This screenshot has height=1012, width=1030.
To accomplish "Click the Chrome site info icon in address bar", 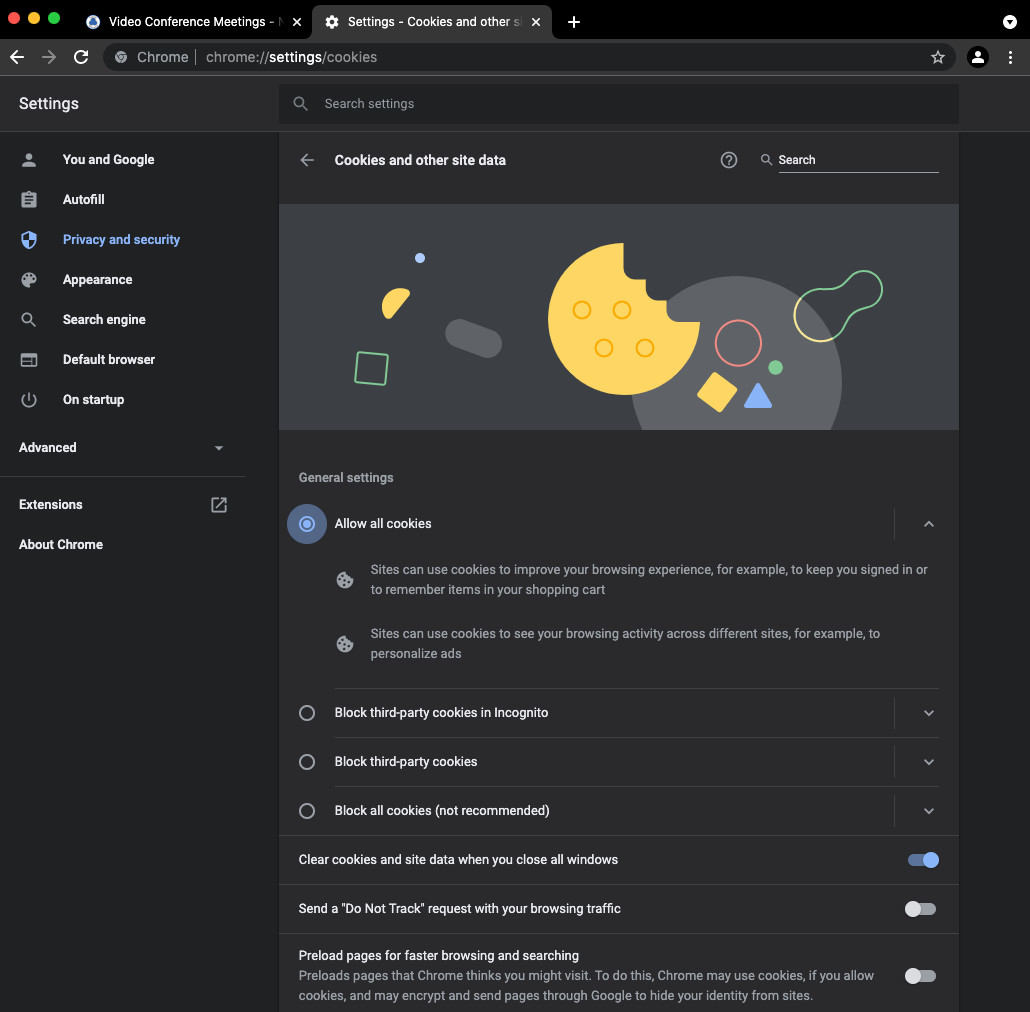I will click(121, 57).
